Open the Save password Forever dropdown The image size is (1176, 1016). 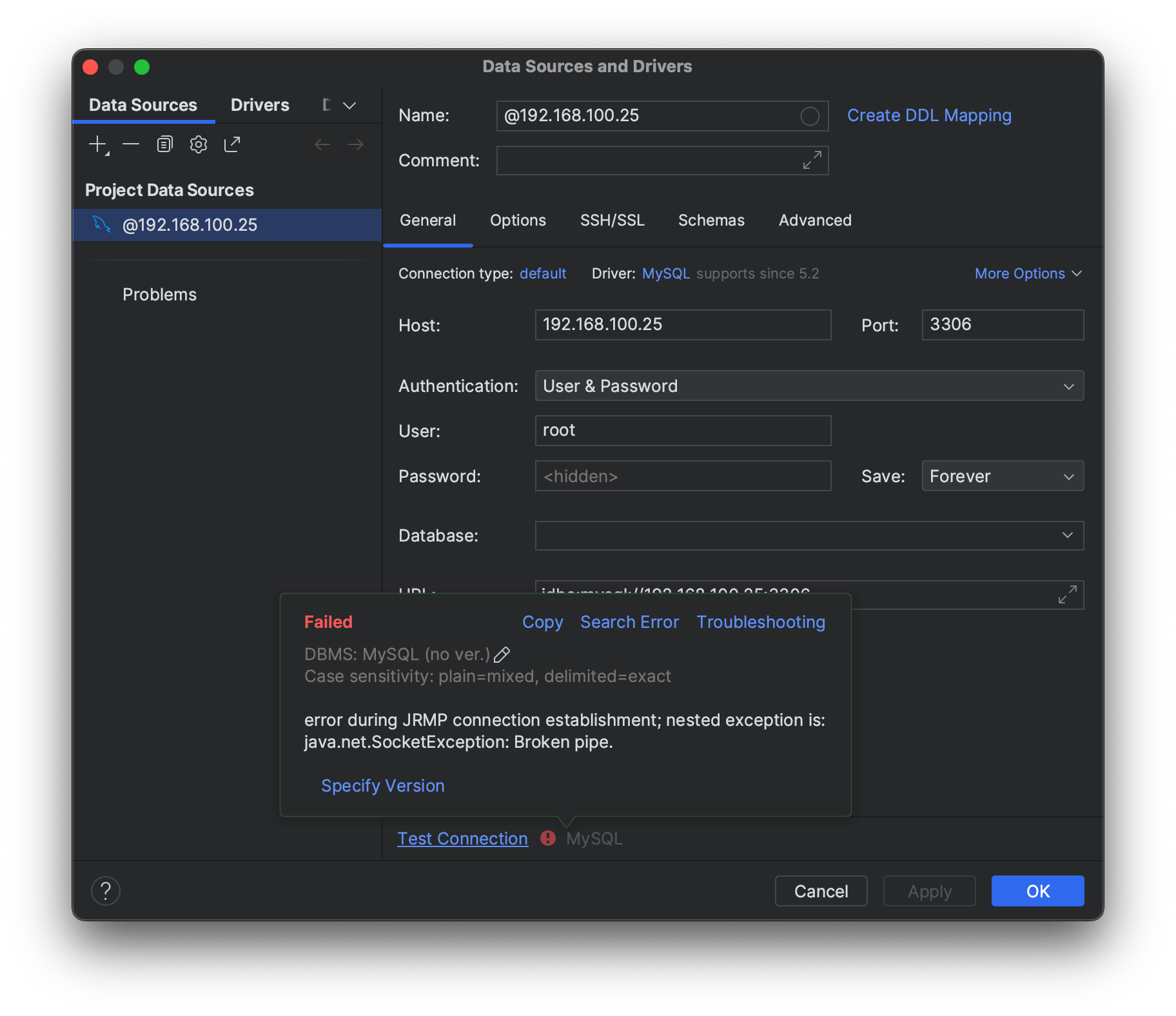point(1003,476)
